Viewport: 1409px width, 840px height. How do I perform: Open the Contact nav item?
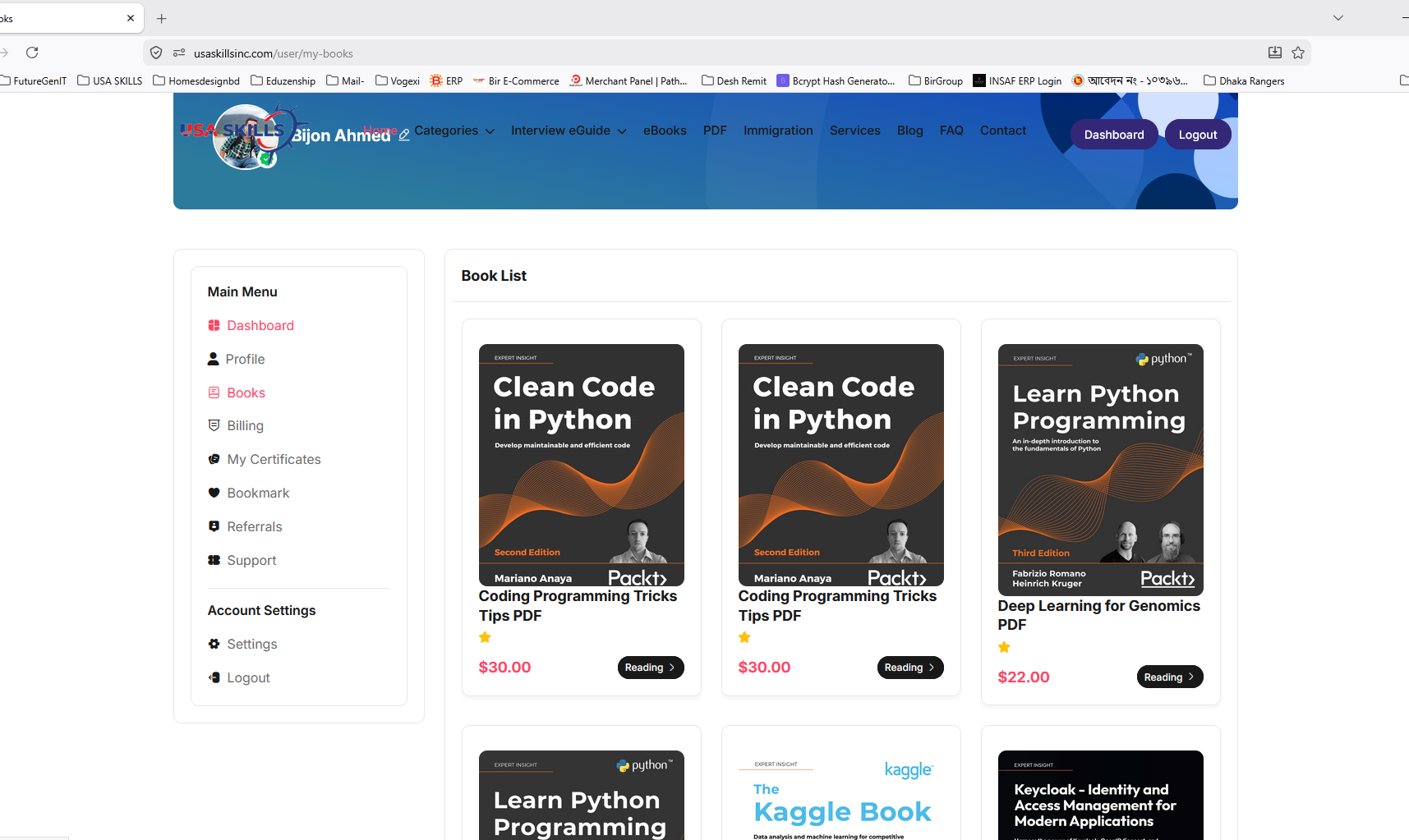(x=1003, y=131)
